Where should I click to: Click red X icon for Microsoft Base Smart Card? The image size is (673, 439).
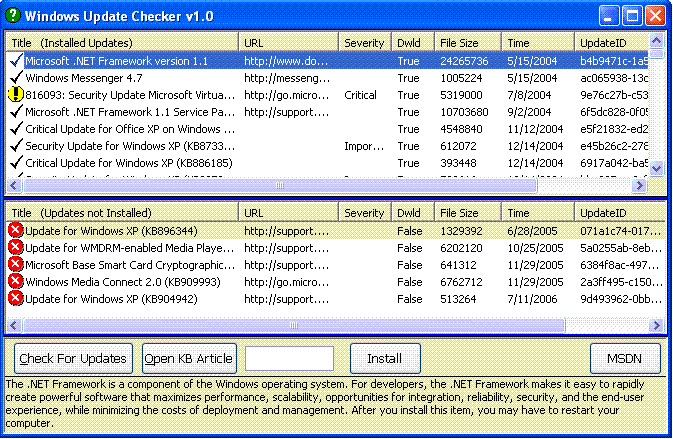click(16, 265)
